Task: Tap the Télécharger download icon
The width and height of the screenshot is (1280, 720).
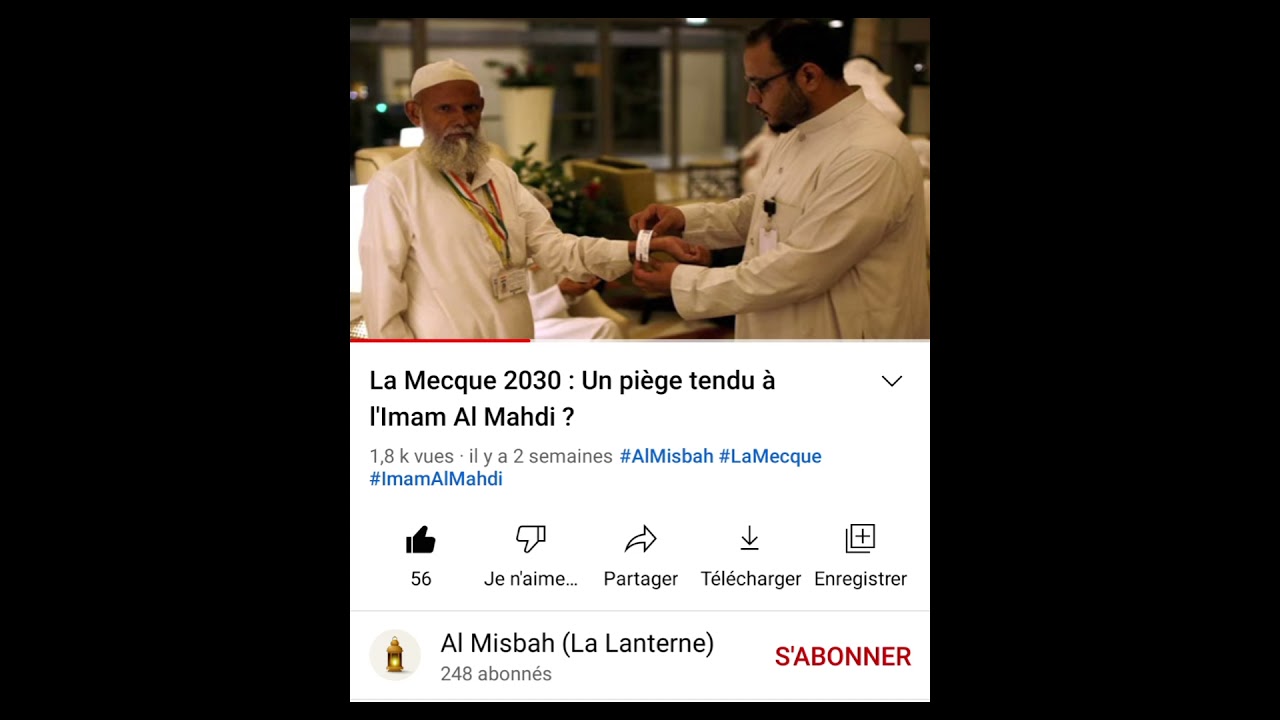Action: click(750, 540)
